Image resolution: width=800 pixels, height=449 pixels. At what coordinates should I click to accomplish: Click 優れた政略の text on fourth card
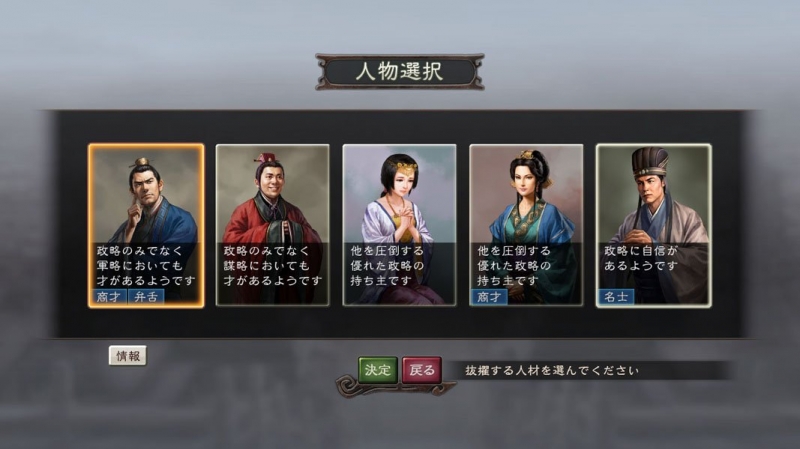click(x=514, y=266)
